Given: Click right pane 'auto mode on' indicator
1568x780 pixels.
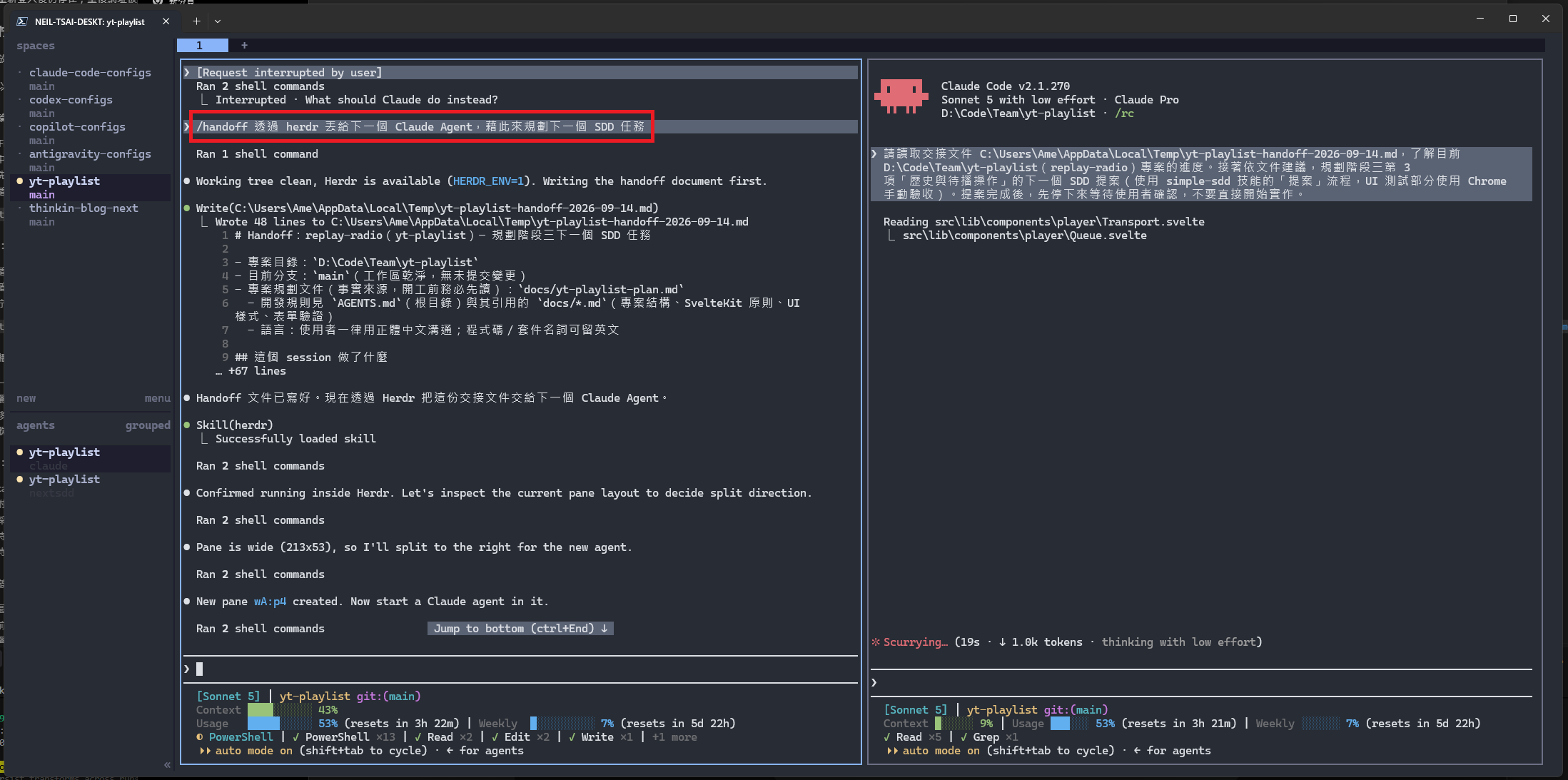Looking at the screenshot, I should tap(941, 751).
